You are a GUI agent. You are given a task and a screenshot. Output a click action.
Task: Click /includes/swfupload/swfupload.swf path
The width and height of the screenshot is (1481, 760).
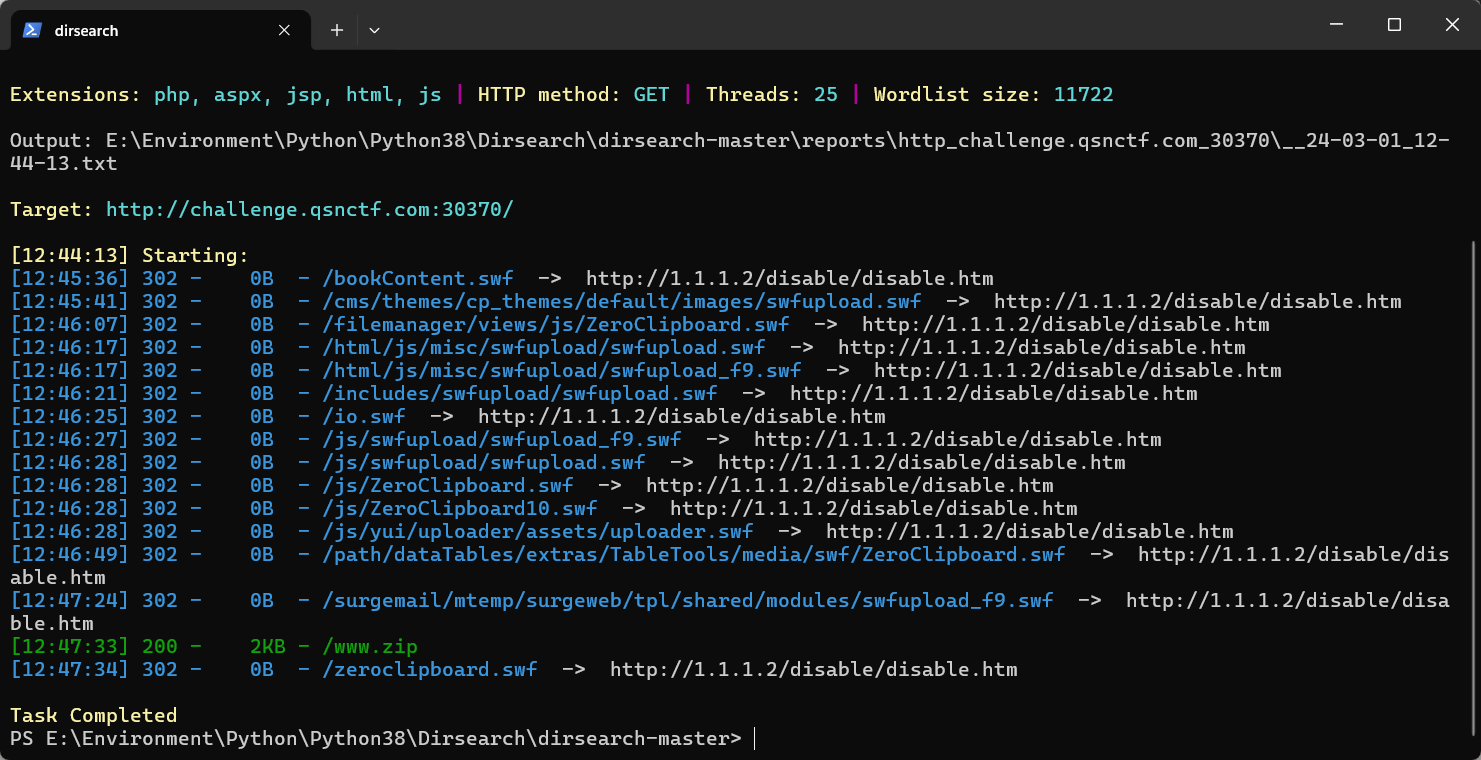coord(520,393)
